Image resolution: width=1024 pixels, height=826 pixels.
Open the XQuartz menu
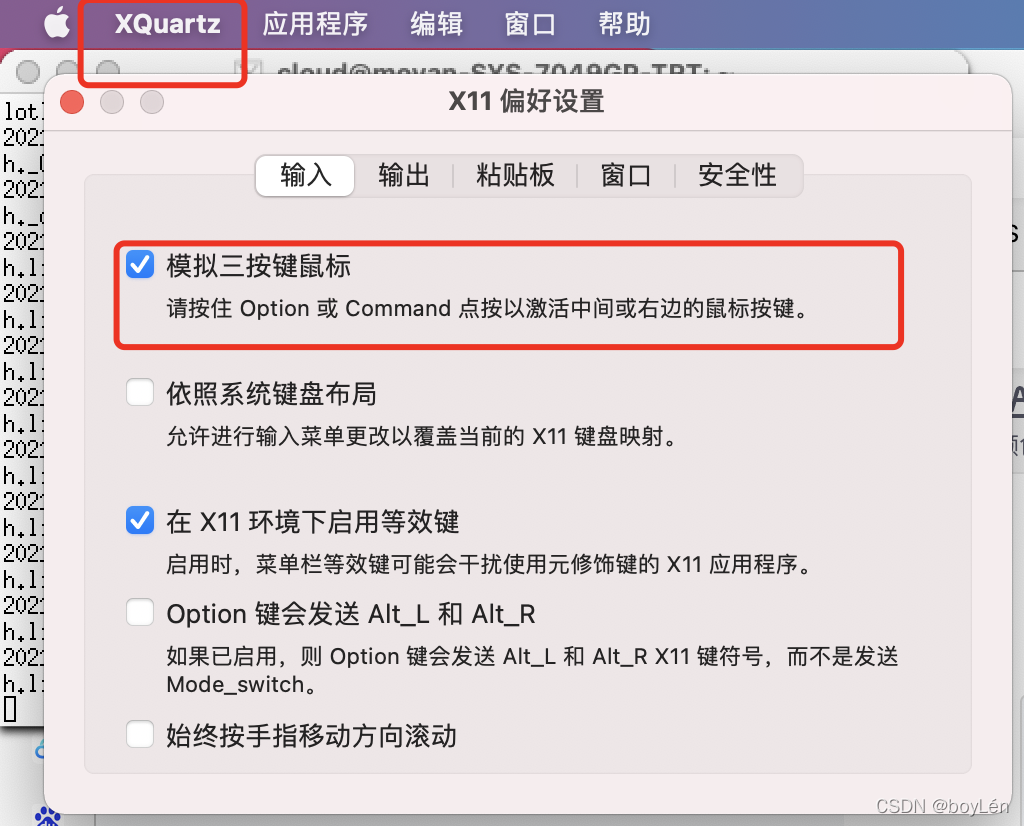[x=168, y=24]
